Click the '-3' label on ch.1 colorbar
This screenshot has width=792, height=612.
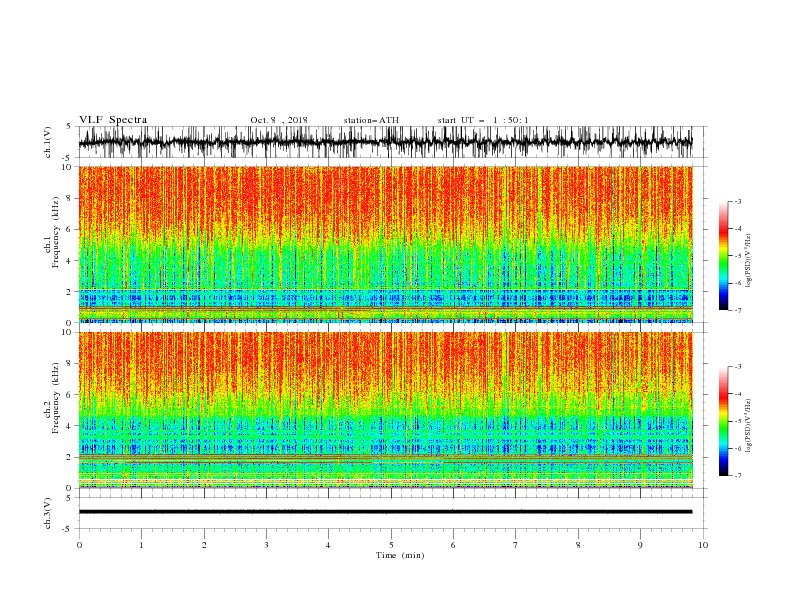(737, 201)
